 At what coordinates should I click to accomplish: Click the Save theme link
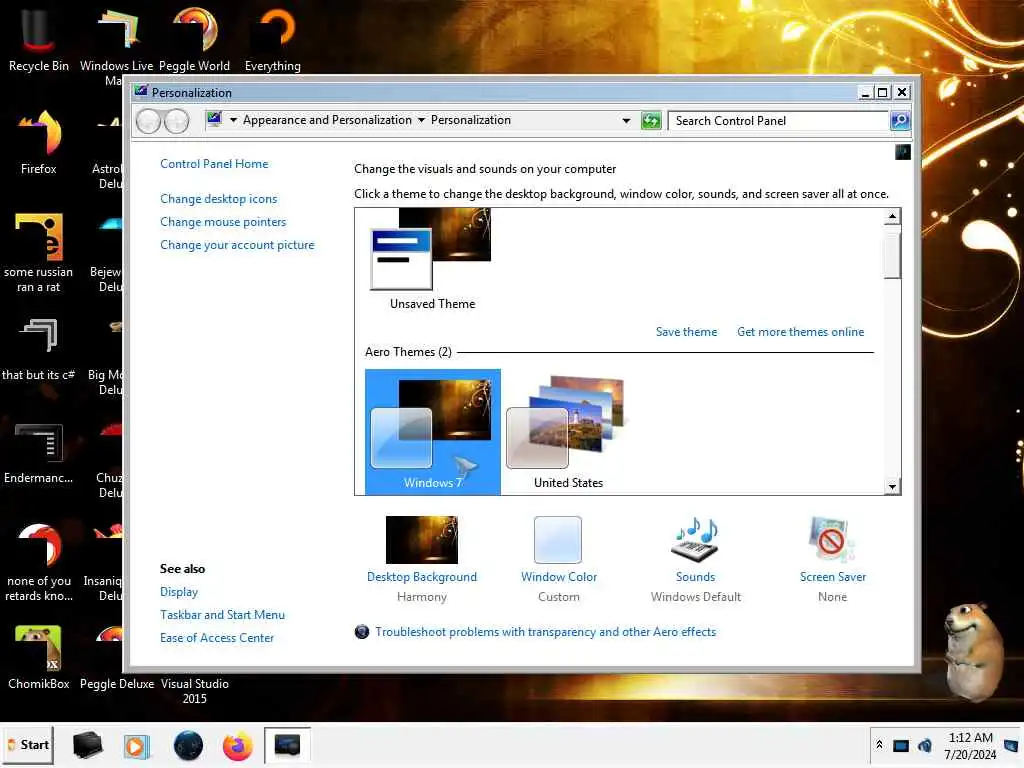[x=686, y=332]
